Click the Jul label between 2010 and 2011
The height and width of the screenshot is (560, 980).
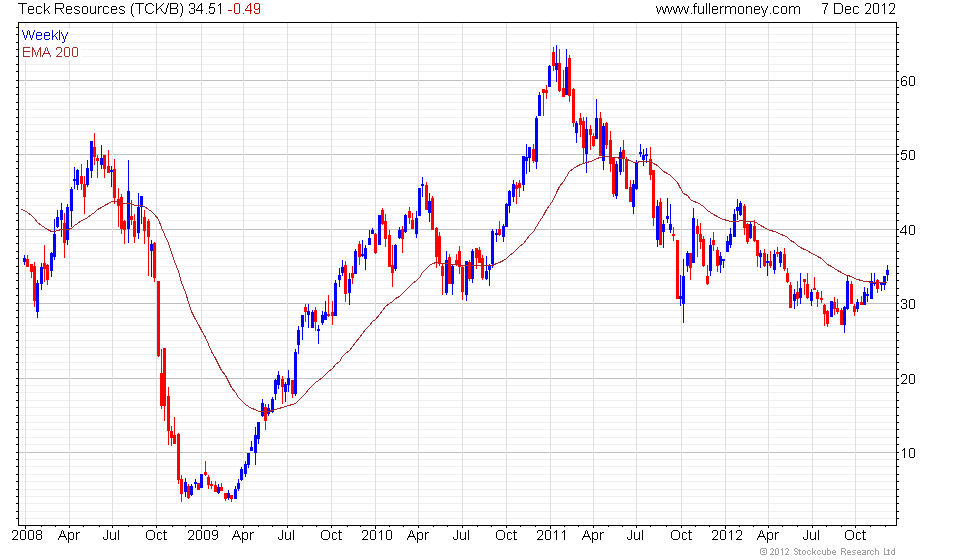click(x=461, y=536)
